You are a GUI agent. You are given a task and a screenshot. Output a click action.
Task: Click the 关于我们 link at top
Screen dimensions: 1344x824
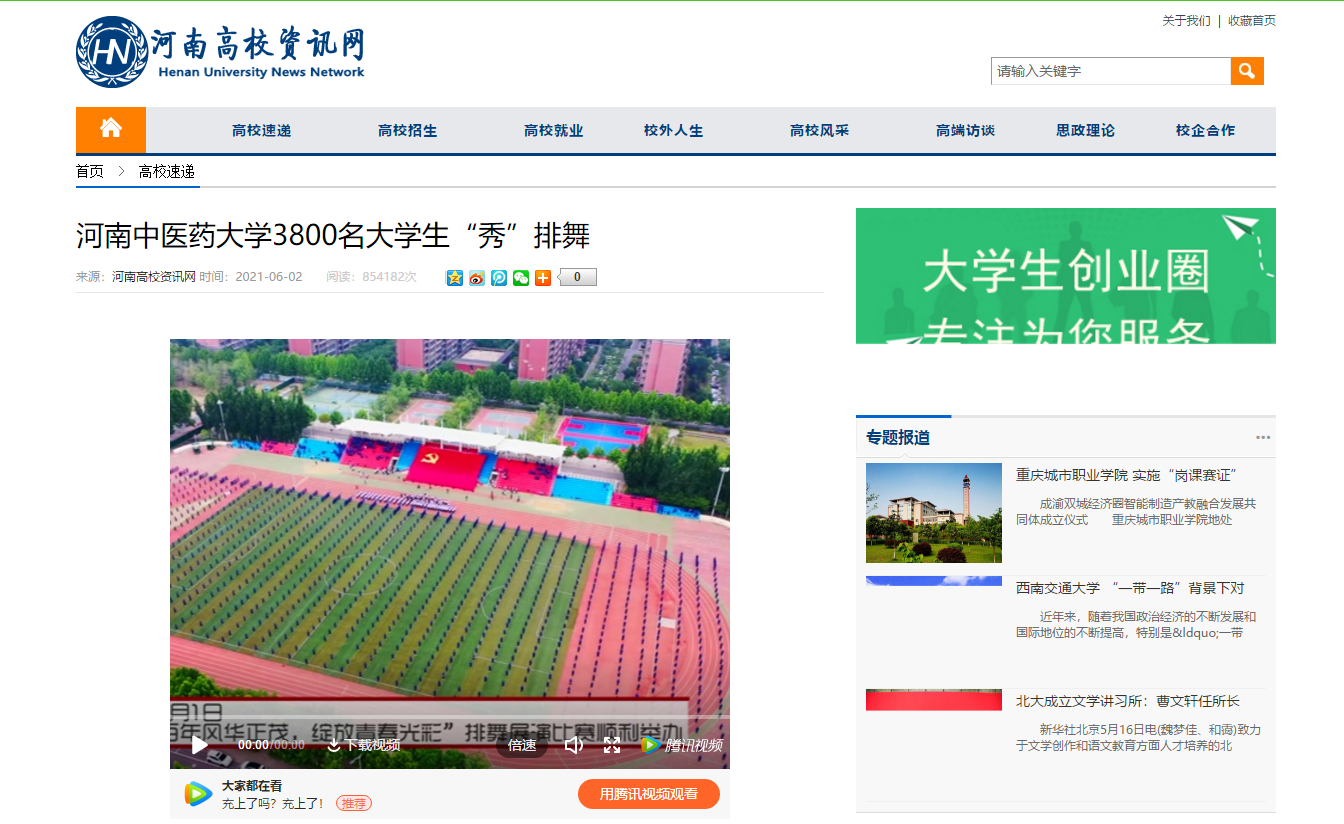(x=1186, y=21)
